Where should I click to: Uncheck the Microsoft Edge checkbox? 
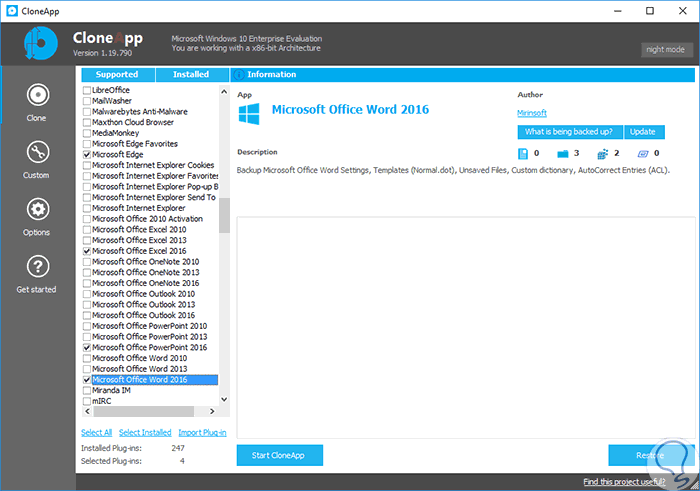87,154
